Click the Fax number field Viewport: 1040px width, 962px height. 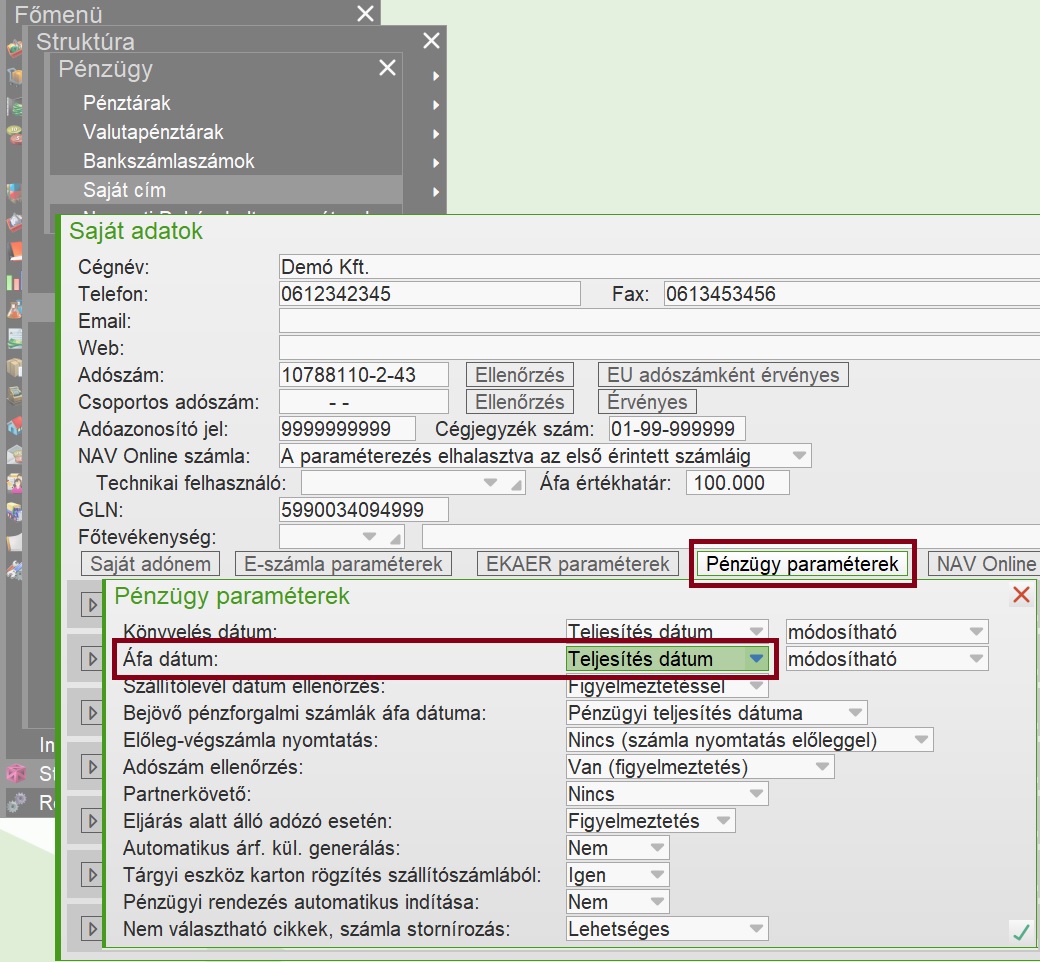(x=852, y=294)
